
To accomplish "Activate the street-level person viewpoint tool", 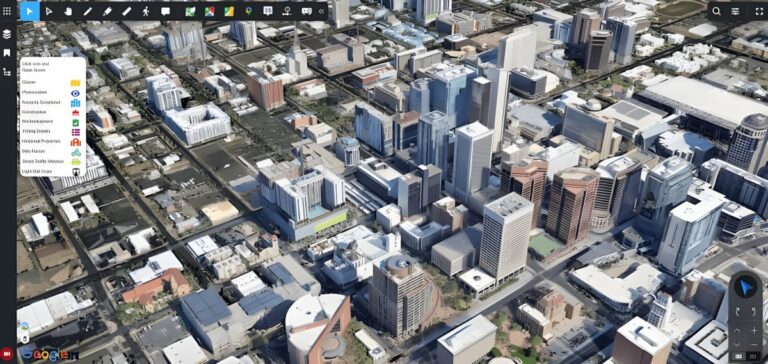I will (287, 11).
